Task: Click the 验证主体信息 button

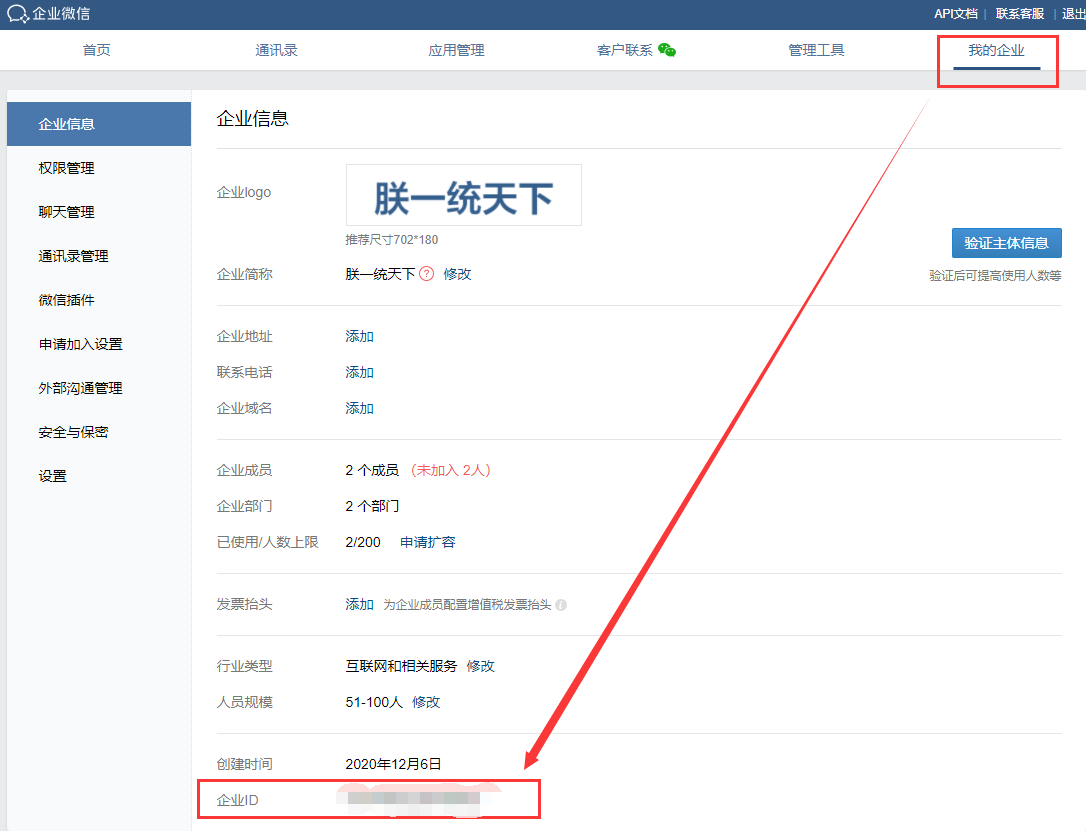Action: [1006, 243]
